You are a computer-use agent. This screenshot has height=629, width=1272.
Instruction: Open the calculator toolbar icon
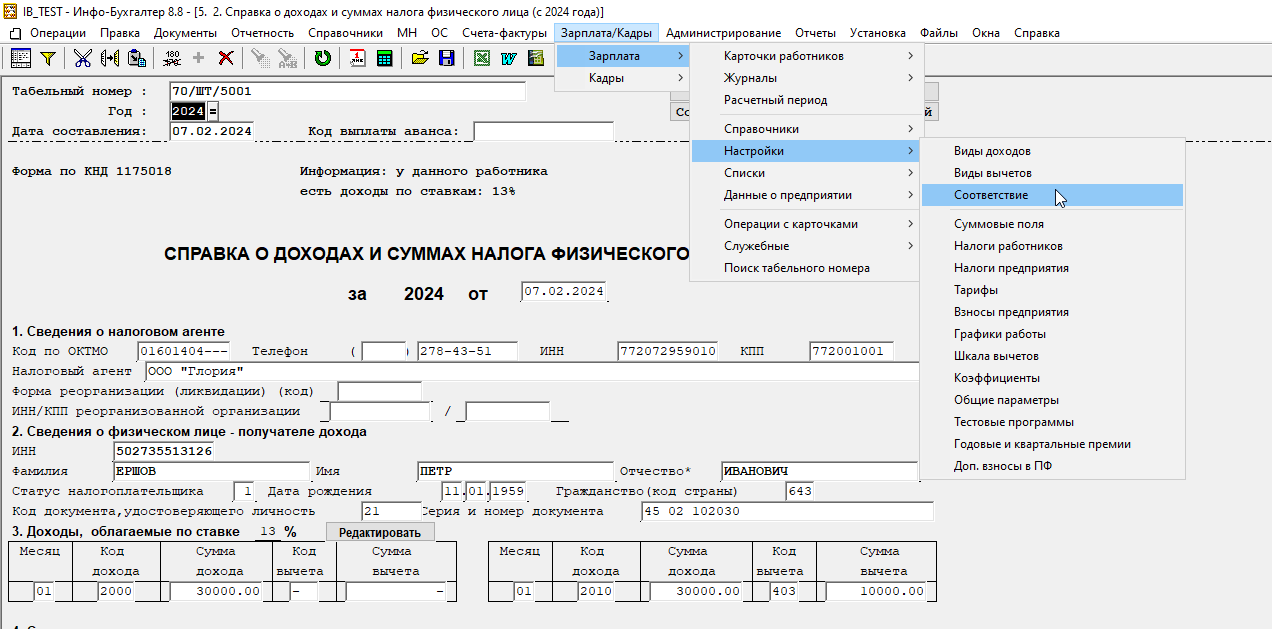[383, 58]
